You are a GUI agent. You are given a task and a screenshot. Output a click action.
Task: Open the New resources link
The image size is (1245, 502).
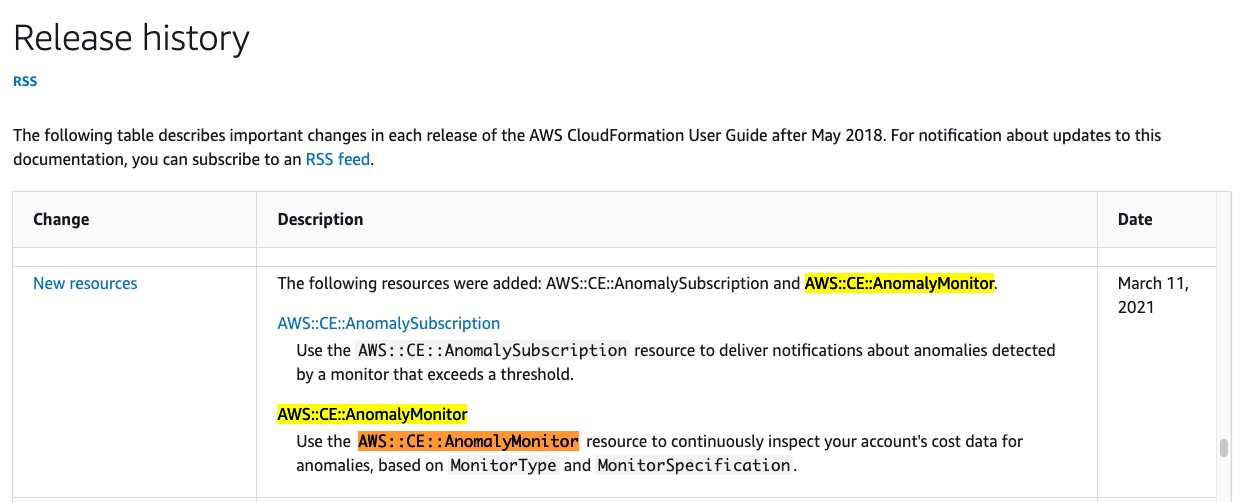85,283
